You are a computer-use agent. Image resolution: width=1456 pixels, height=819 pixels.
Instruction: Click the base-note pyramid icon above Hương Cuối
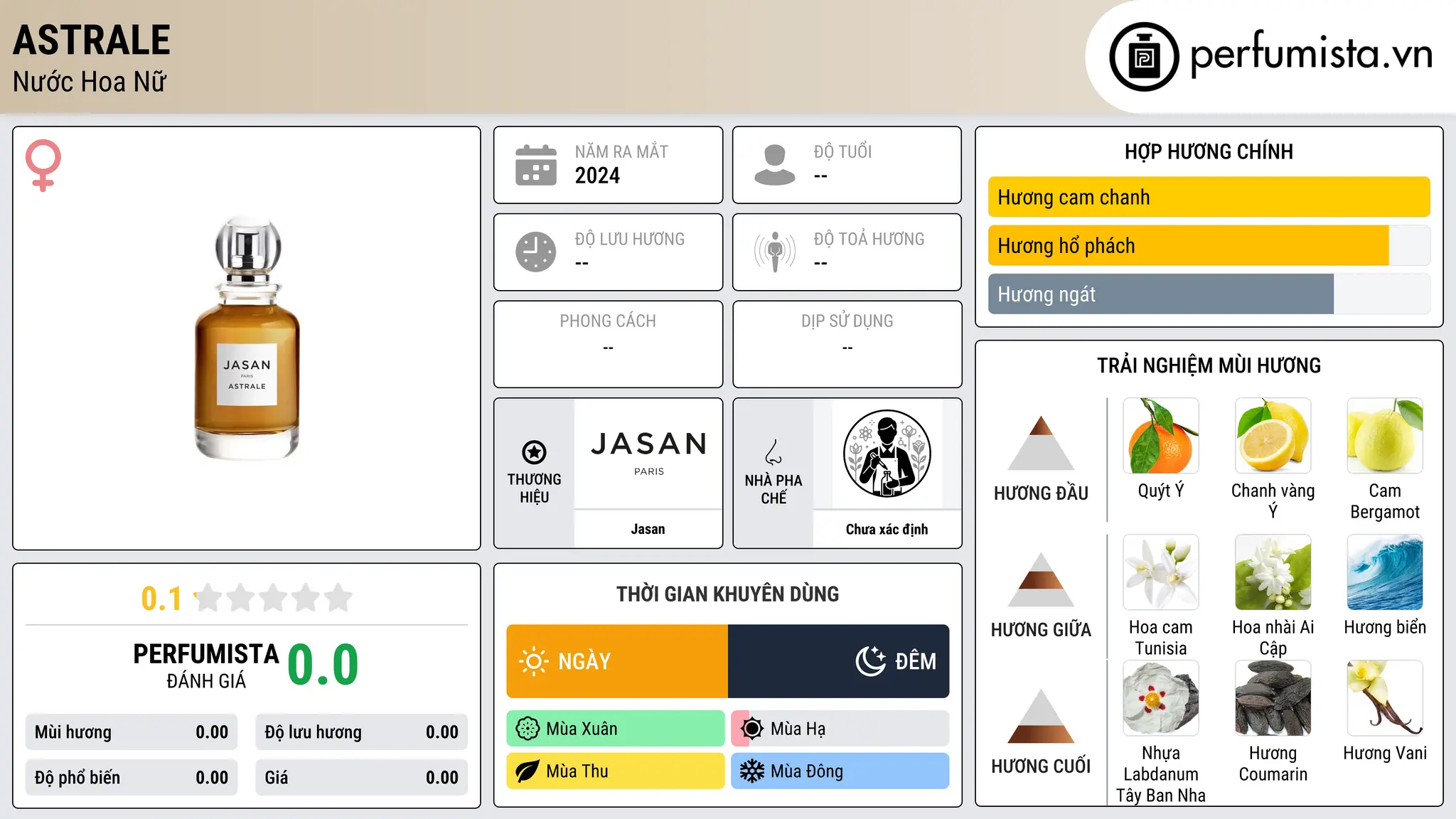[1041, 716]
